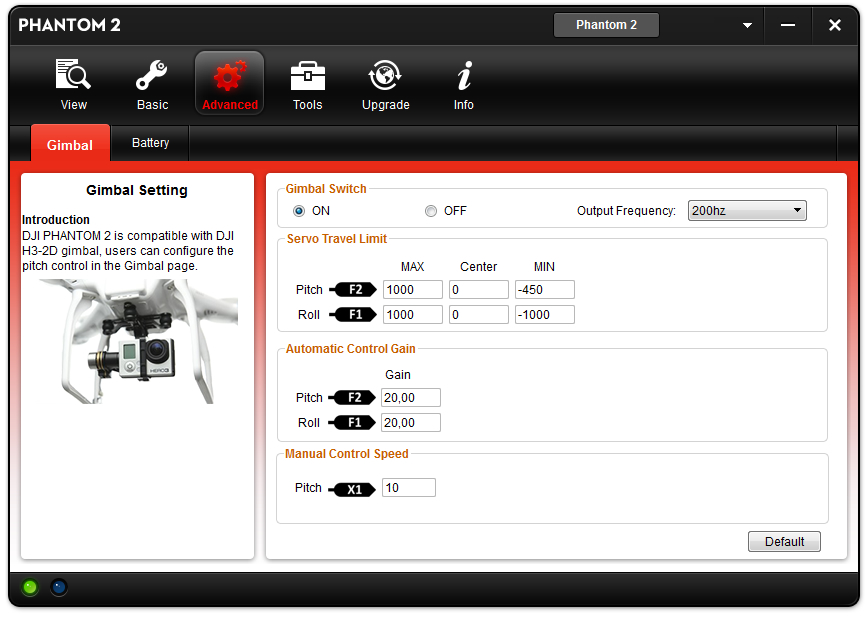The height and width of the screenshot is (617, 865).
Task: Switch to the Battery tab
Action: 150,143
